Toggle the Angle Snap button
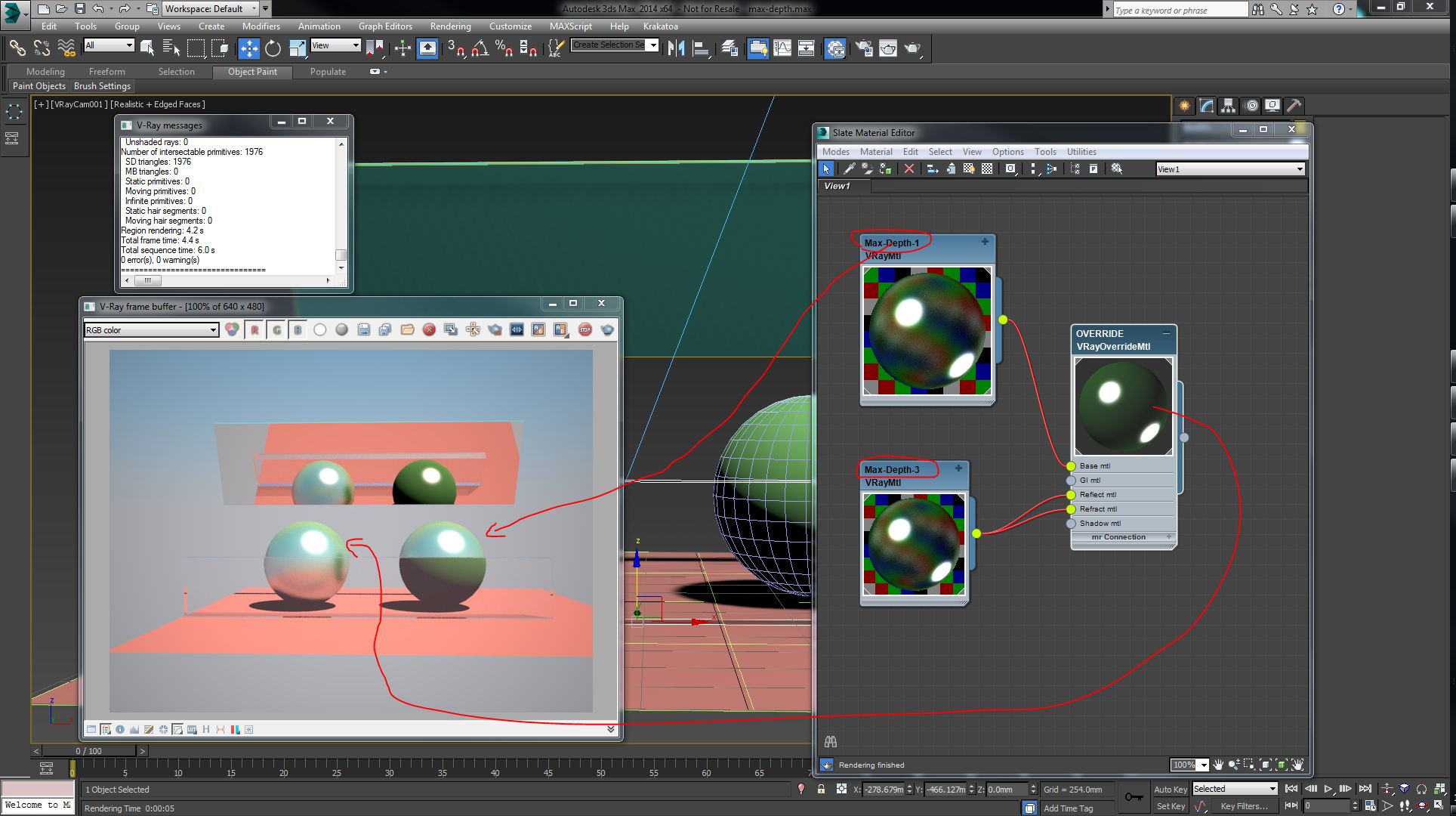Viewport: 1456px width, 816px height. coord(480,48)
